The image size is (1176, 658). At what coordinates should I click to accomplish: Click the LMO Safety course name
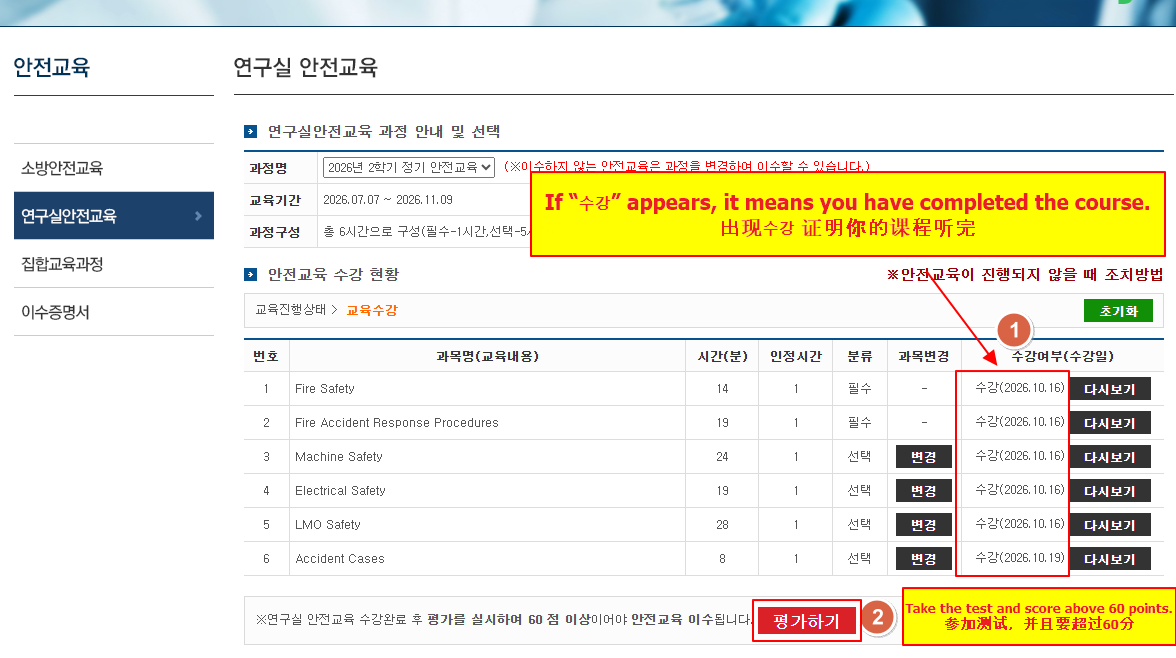[x=328, y=524]
